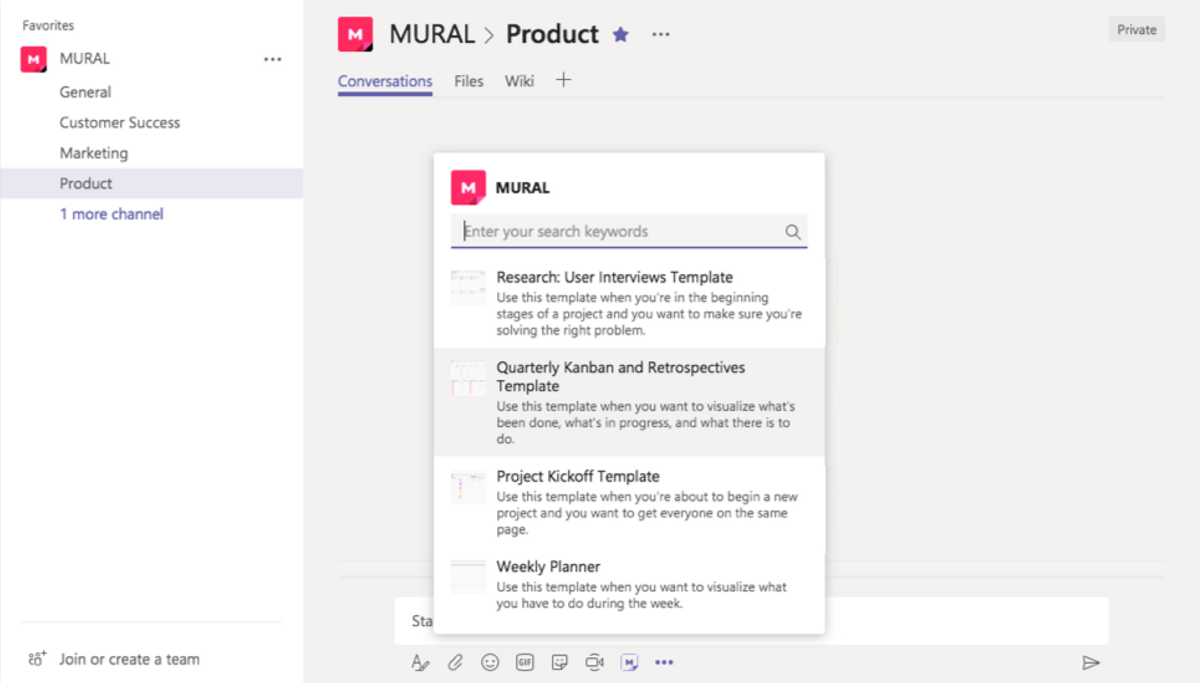1200x683 pixels.
Task: Click the MURAL logo in popup header
Action: tap(468, 187)
